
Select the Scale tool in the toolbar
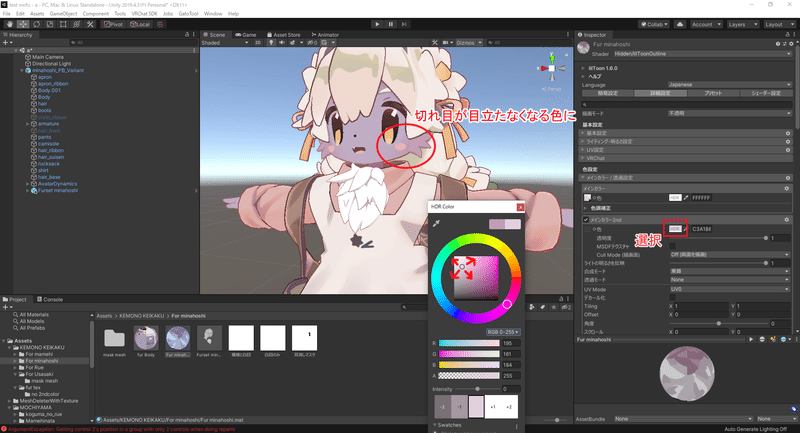point(49,24)
